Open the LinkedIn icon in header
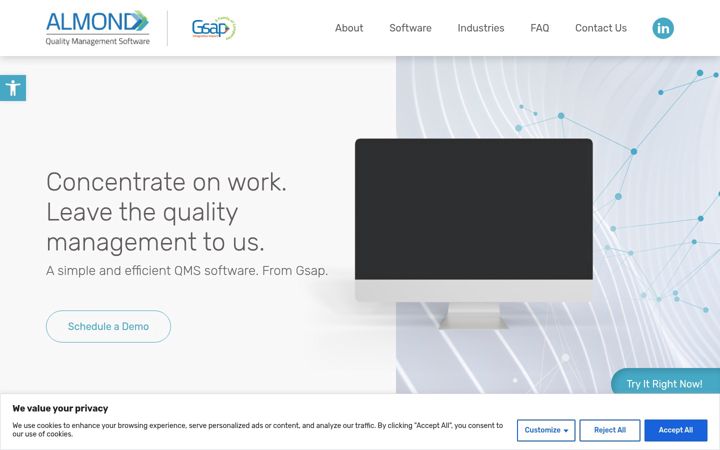720x450 pixels. (x=663, y=28)
